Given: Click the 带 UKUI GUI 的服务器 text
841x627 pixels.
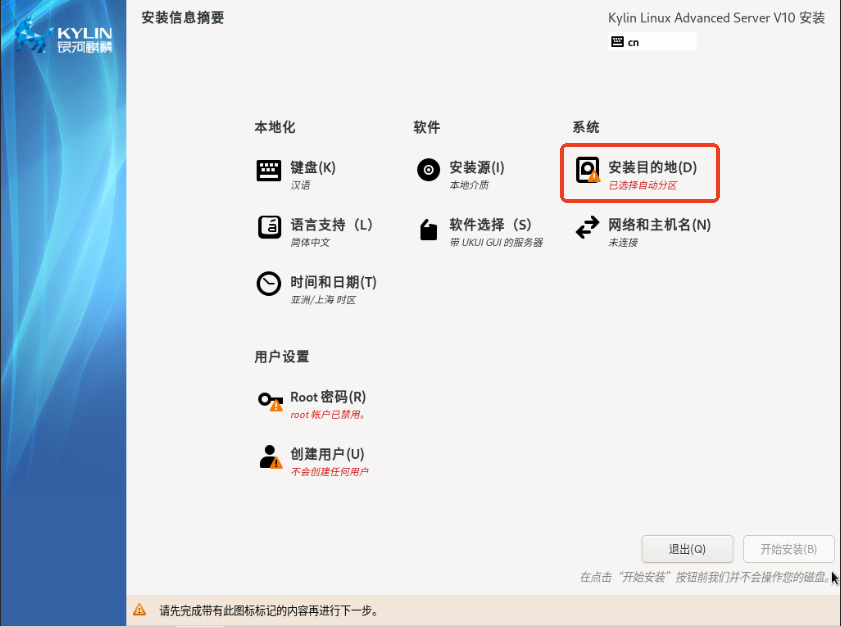Looking at the screenshot, I should (x=496, y=242).
